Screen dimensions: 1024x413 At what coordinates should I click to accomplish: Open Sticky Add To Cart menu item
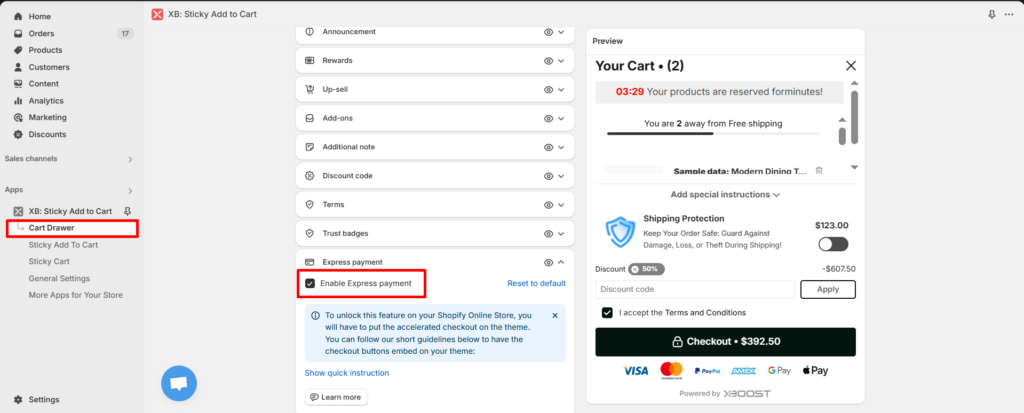point(63,245)
